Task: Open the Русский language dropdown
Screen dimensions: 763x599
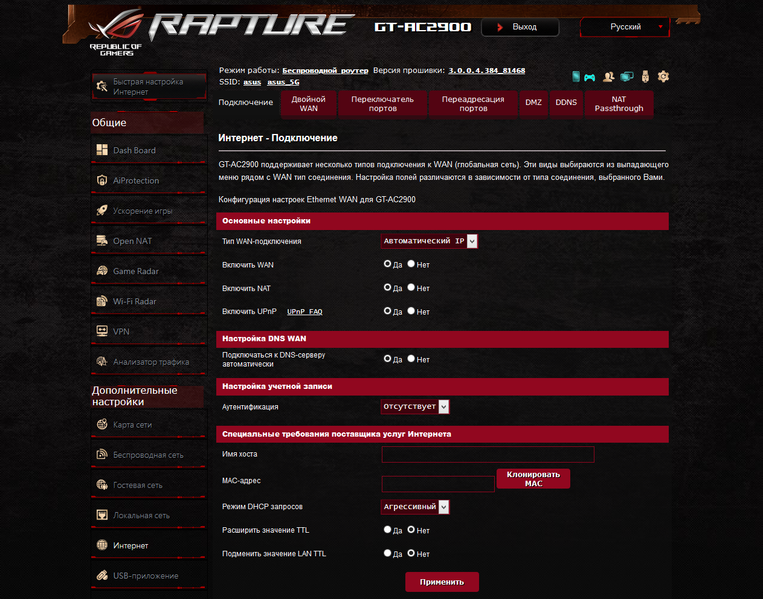Action: tap(625, 27)
